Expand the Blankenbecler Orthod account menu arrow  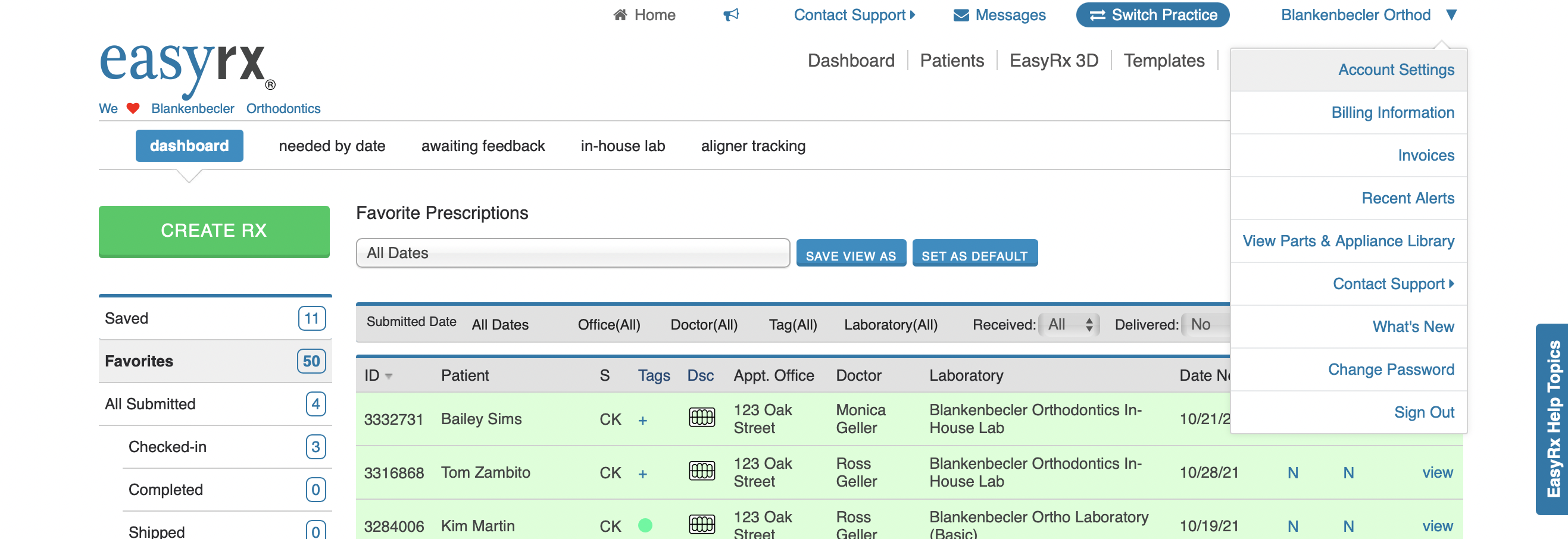(x=1451, y=15)
